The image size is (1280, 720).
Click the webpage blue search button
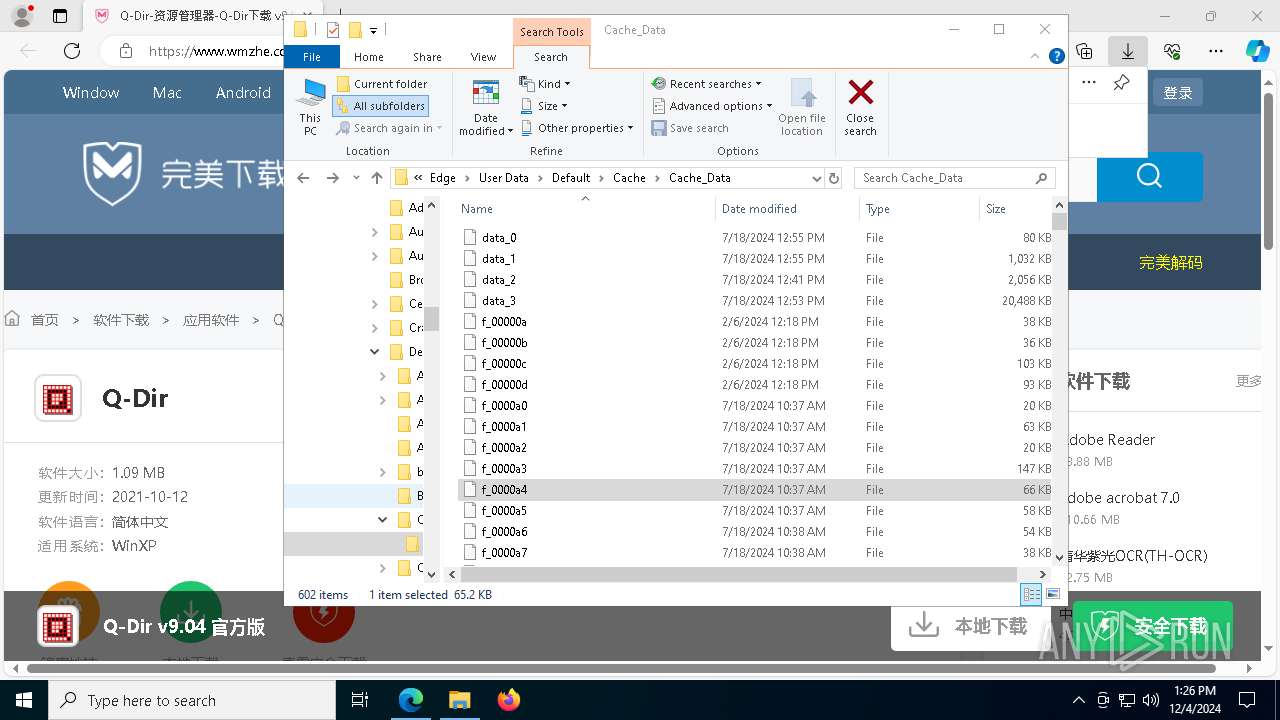(1149, 177)
